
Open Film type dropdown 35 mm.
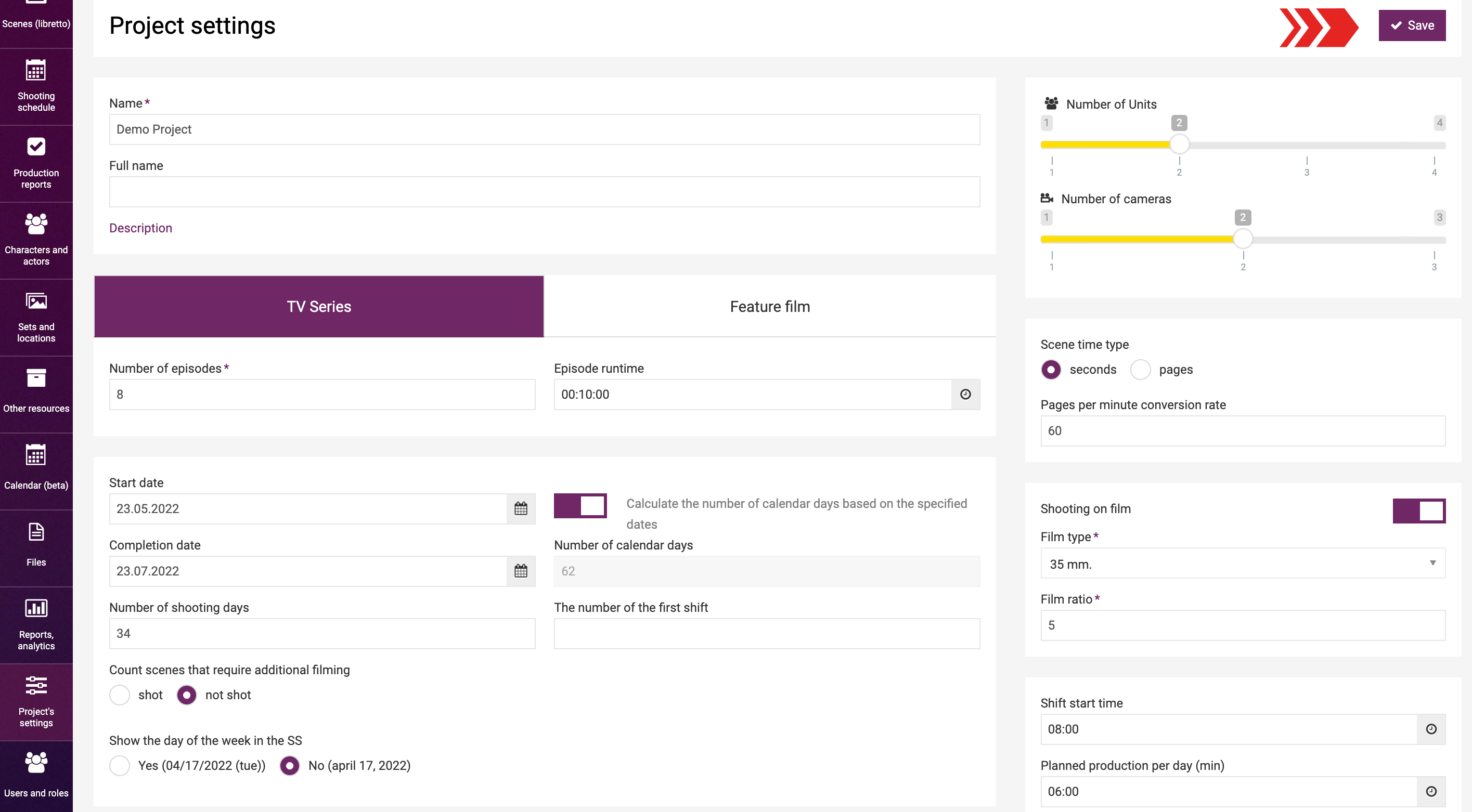pyautogui.click(x=1243, y=564)
